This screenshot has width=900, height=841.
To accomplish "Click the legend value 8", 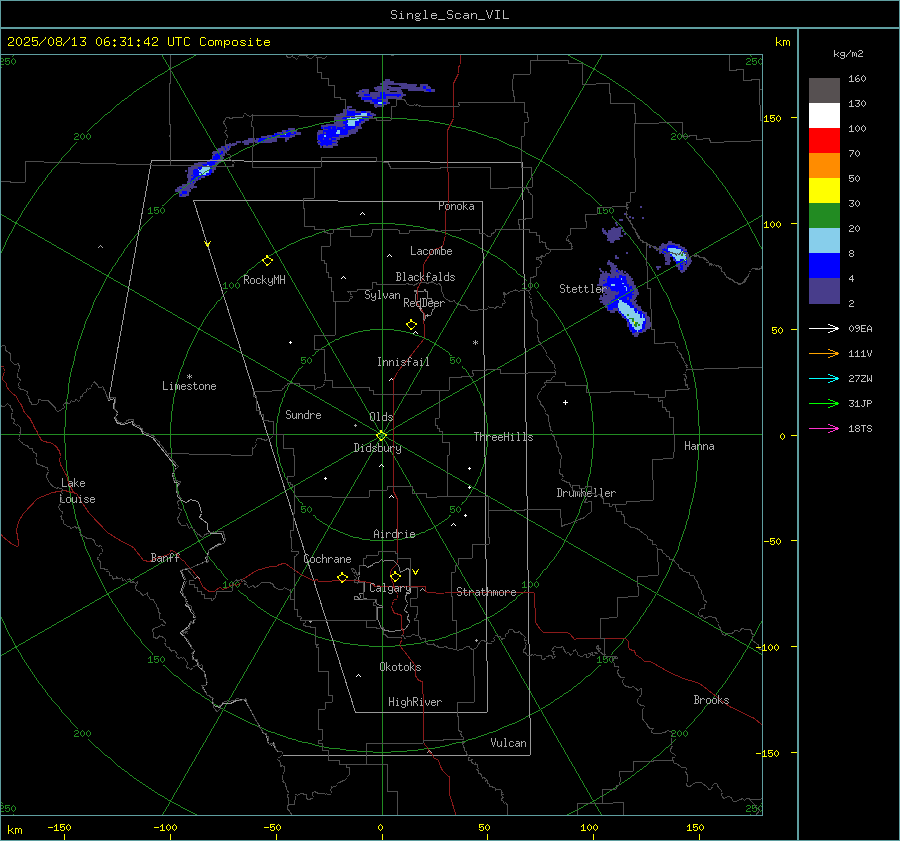I will [x=851, y=253].
